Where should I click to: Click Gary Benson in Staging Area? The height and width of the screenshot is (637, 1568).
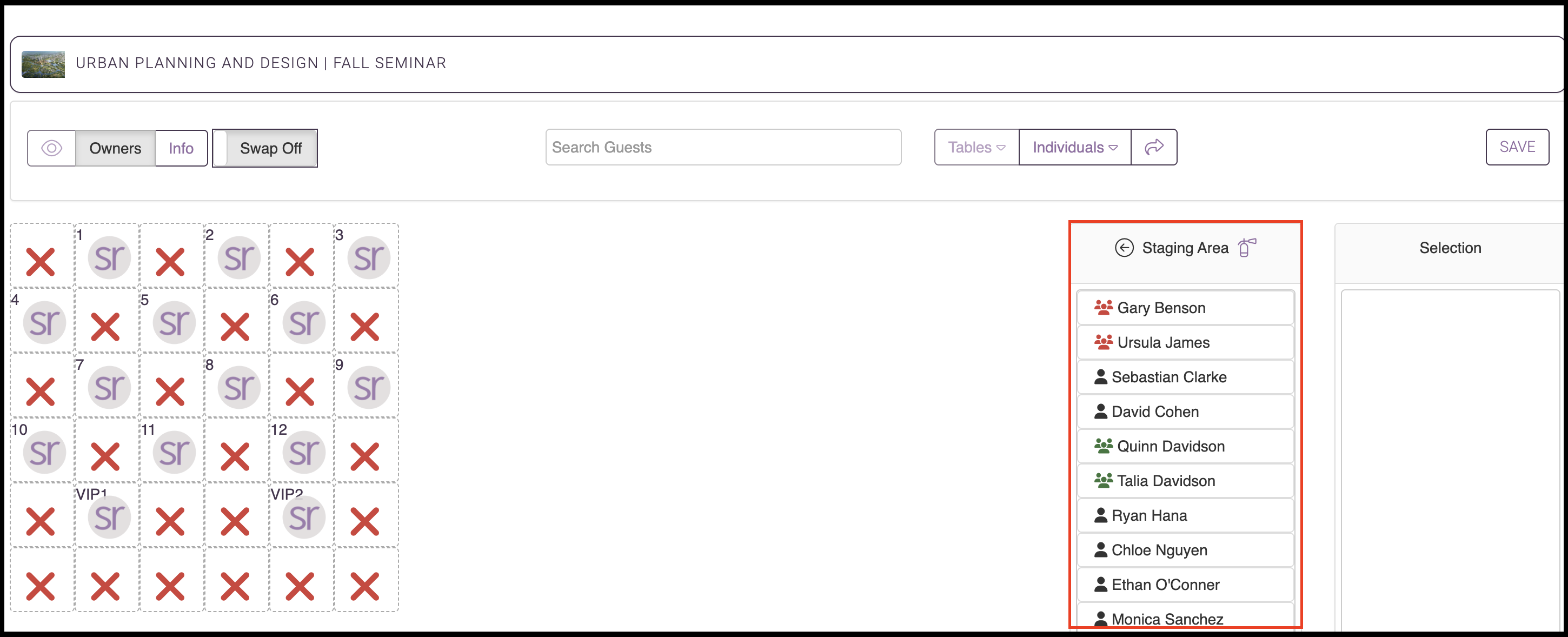pyautogui.click(x=1185, y=308)
